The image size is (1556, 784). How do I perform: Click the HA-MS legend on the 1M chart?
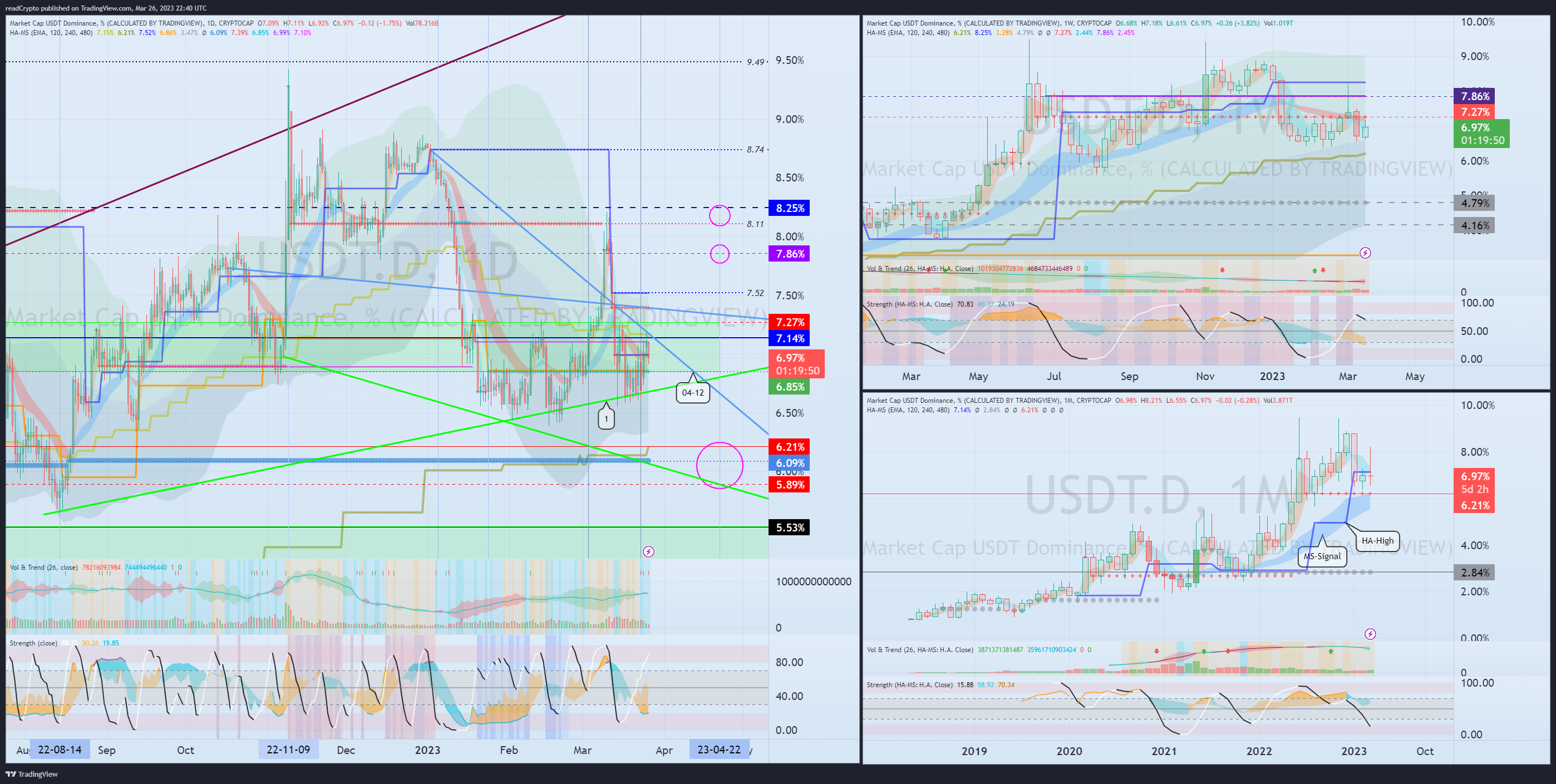point(964,410)
